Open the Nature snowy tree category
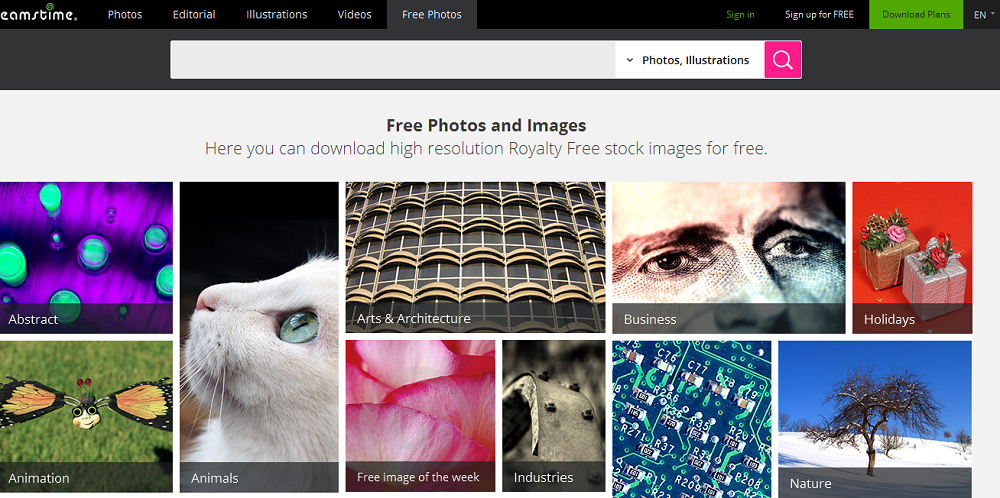This screenshot has height=498, width=1000. tap(874, 418)
